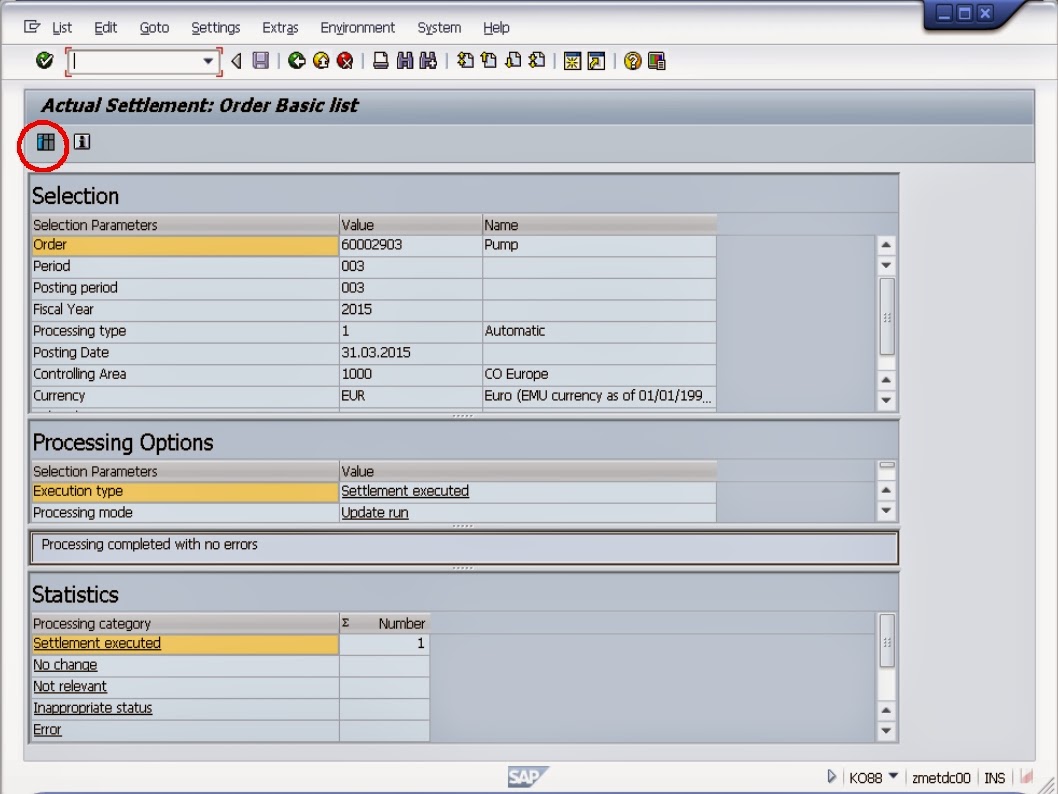Click the green Back arrow icon

296,61
